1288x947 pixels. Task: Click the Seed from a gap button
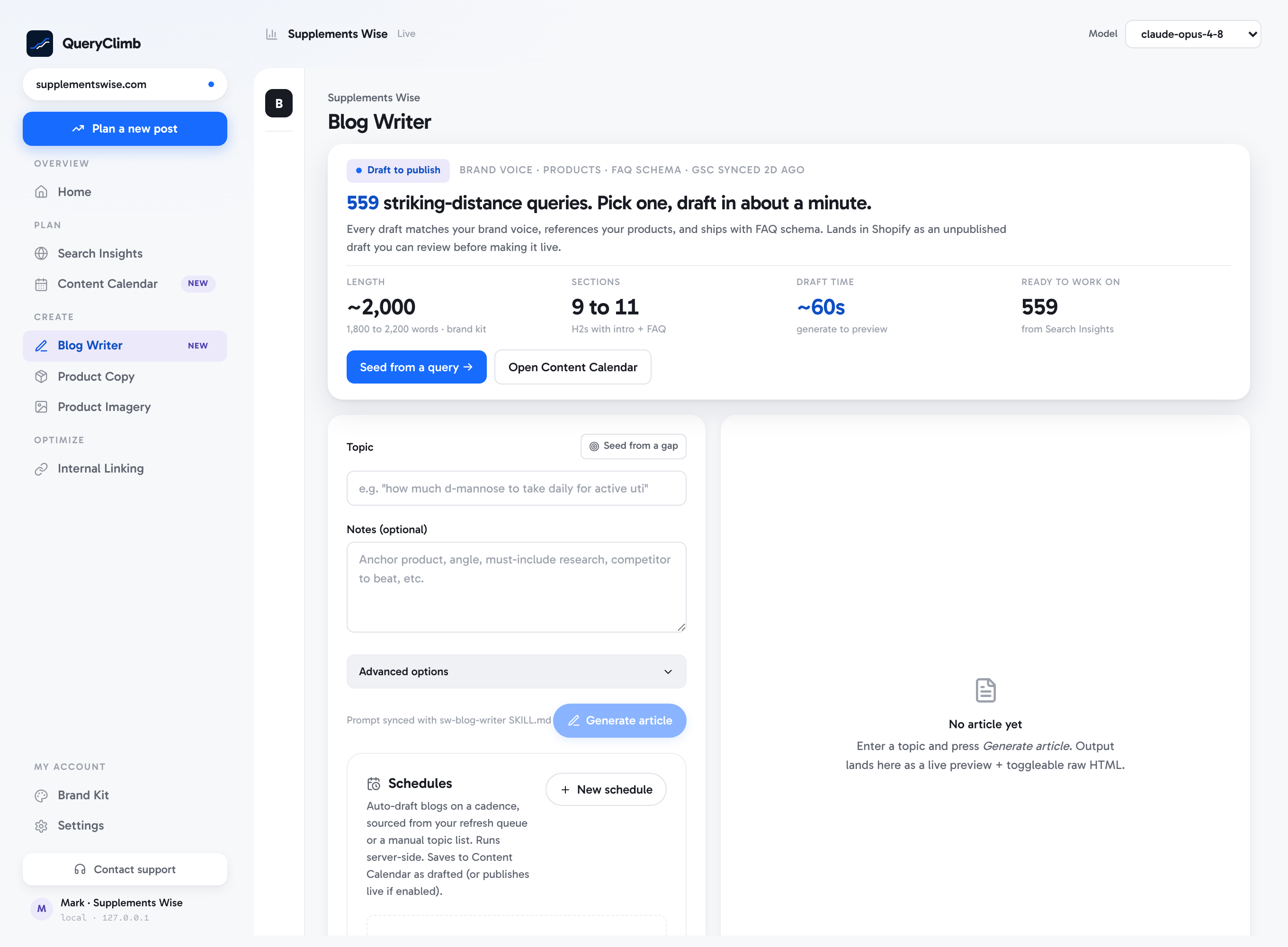coord(634,446)
